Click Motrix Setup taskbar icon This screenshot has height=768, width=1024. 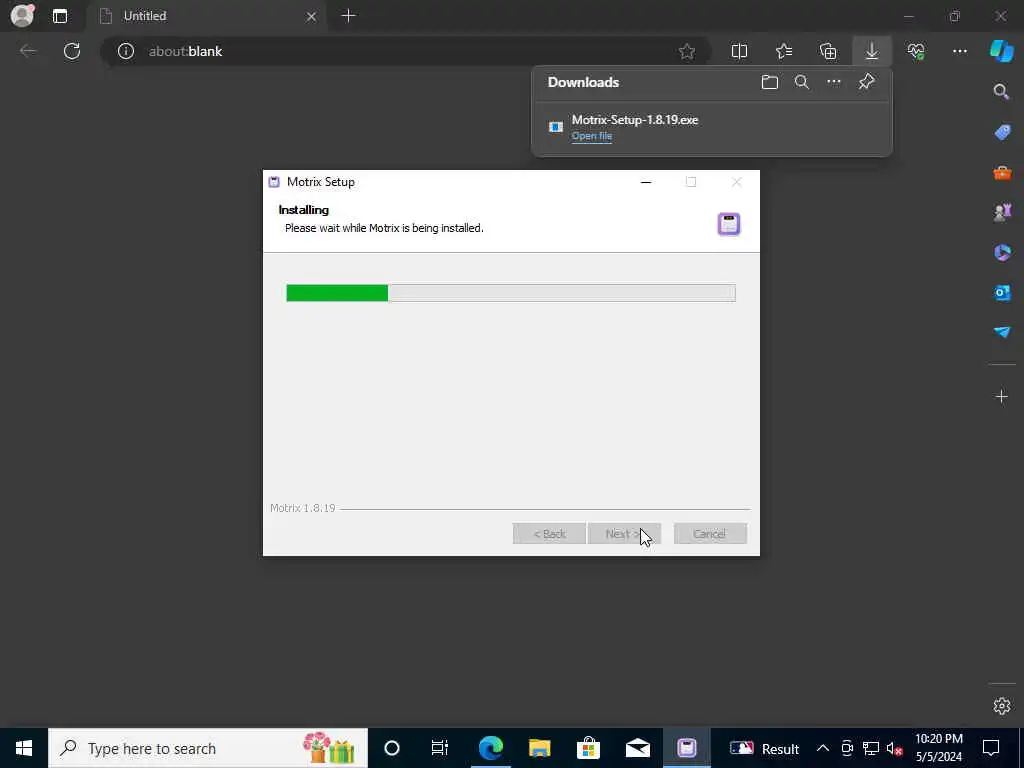[x=686, y=748]
